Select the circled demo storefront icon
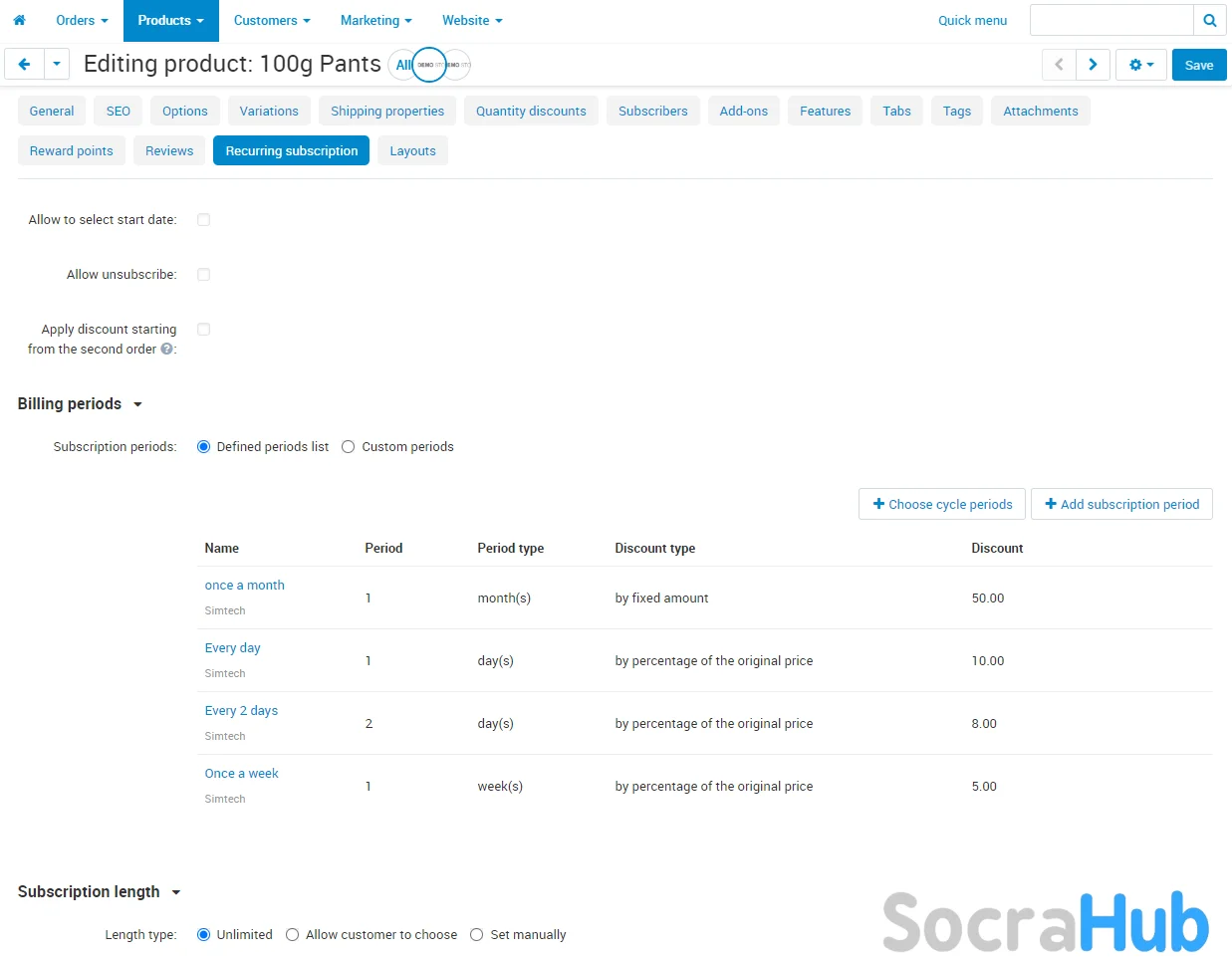1232x957 pixels. pos(428,65)
